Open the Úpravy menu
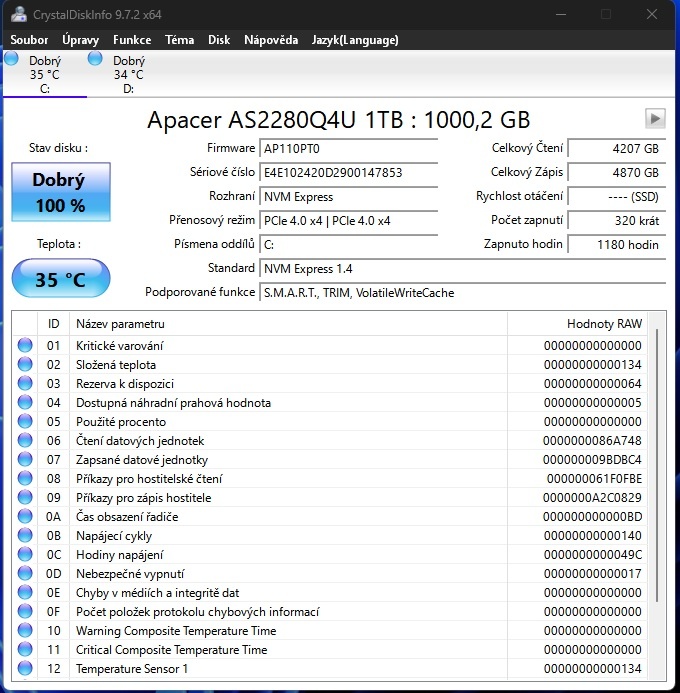This screenshot has height=693, width=680. pos(80,40)
